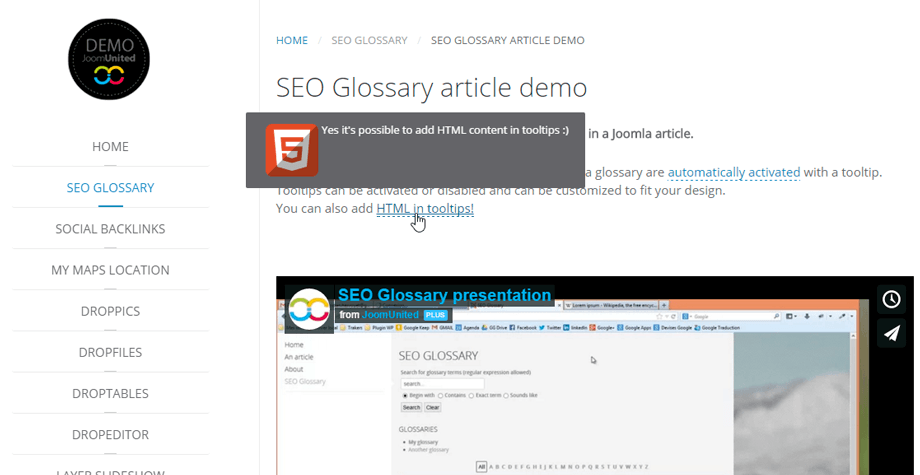The width and height of the screenshot is (920, 475).
Task: Open DROPEDITOR sidebar item
Action: point(110,435)
